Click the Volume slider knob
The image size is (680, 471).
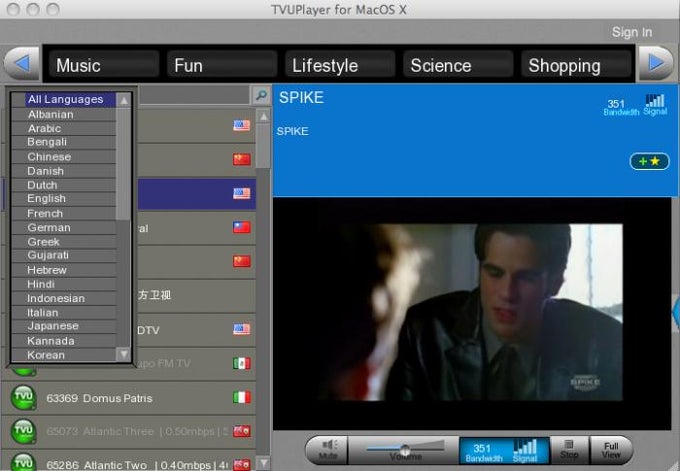point(405,450)
